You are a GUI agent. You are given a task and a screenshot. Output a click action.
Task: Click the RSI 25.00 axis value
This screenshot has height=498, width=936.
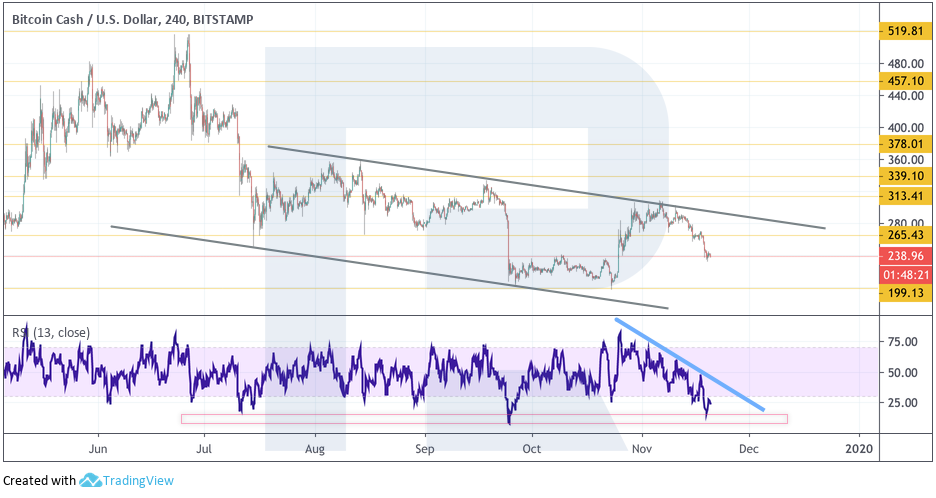(x=903, y=403)
